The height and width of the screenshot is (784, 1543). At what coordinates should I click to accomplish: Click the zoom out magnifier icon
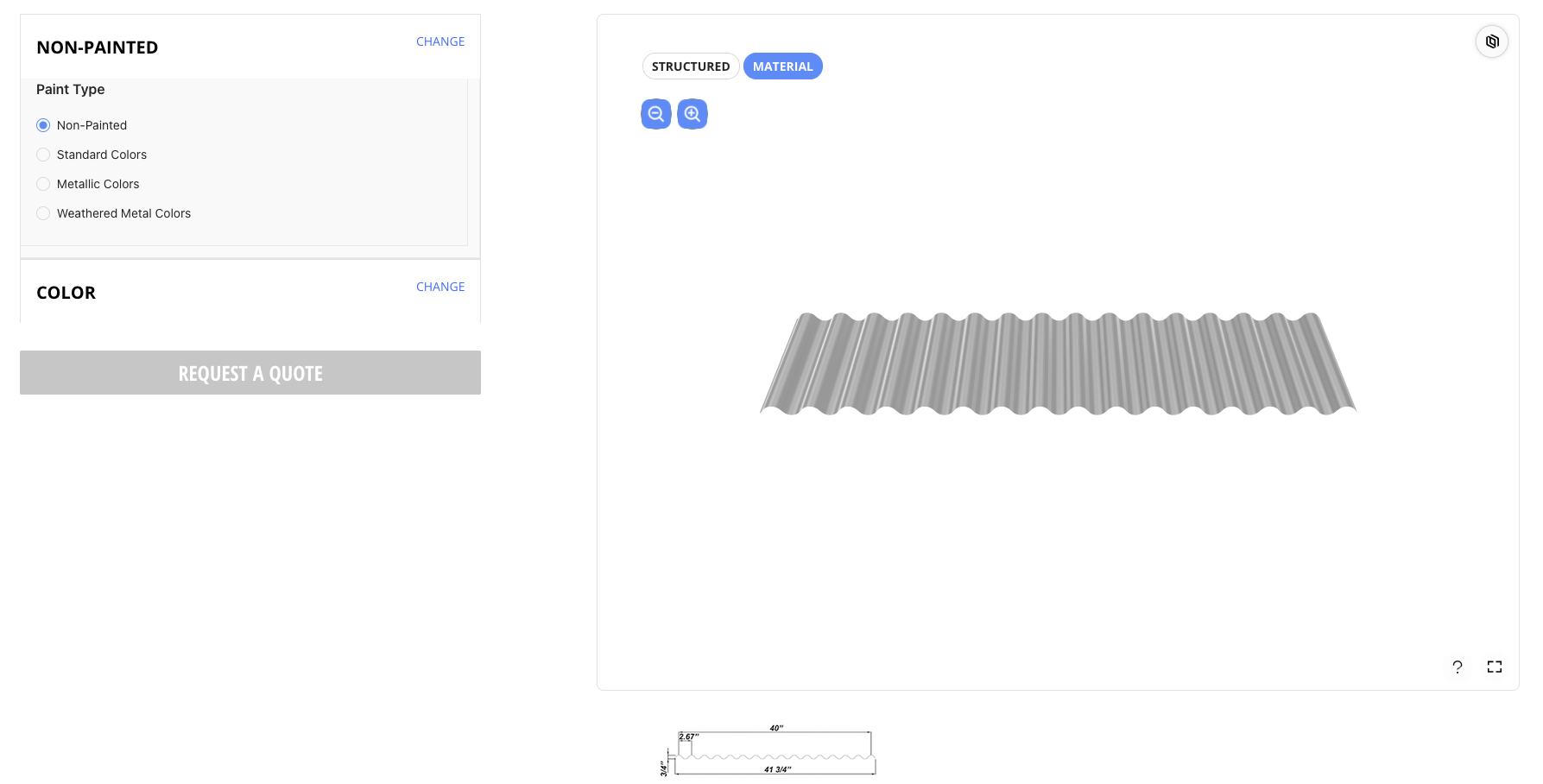pos(655,113)
